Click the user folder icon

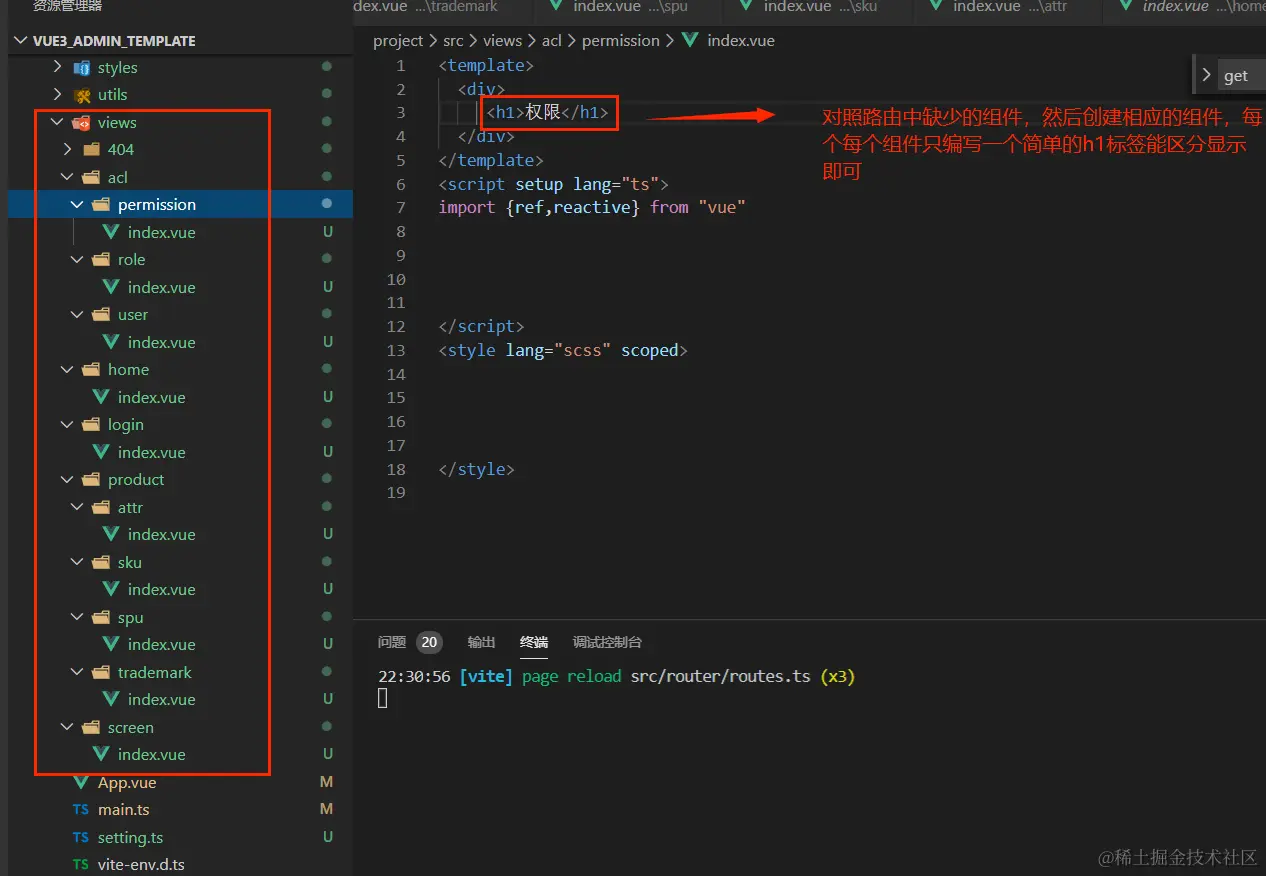pyautogui.click(x=101, y=314)
